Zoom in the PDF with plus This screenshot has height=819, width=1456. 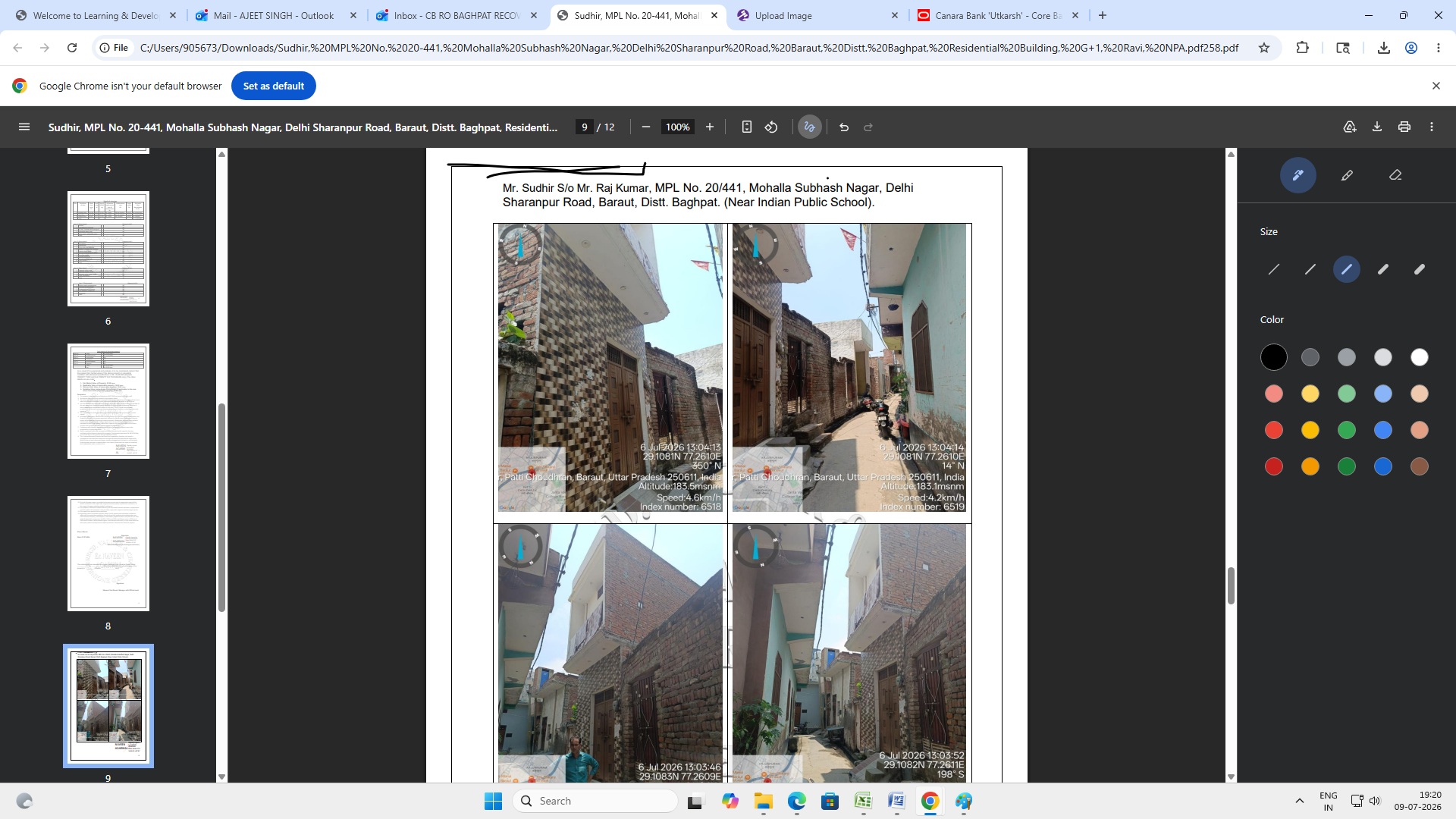[x=710, y=127]
